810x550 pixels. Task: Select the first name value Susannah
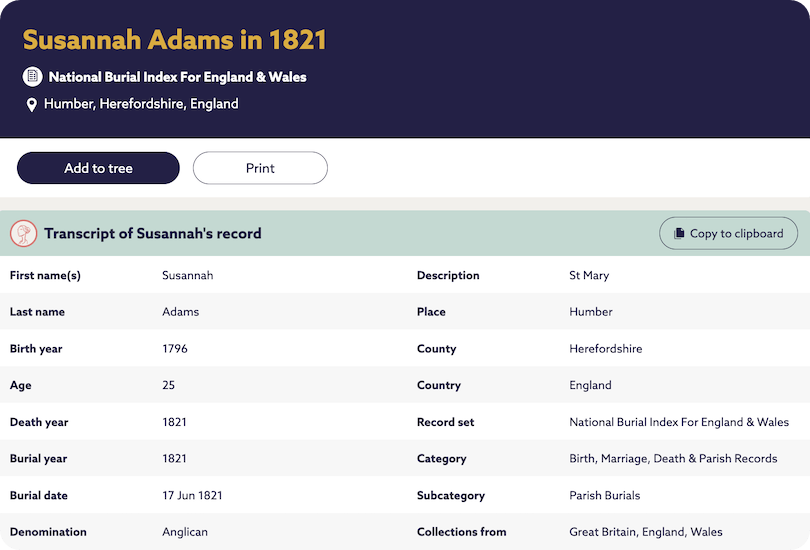coord(188,275)
